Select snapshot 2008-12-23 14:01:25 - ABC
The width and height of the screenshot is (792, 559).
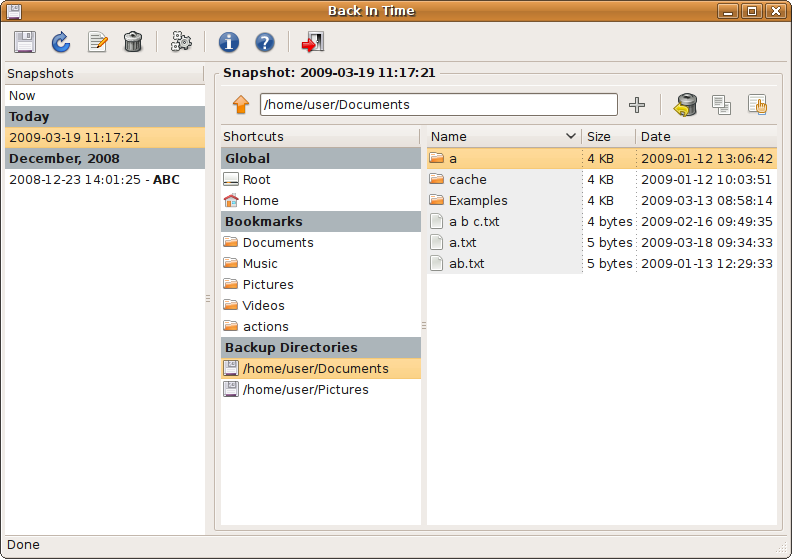click(x=105, y=179)
